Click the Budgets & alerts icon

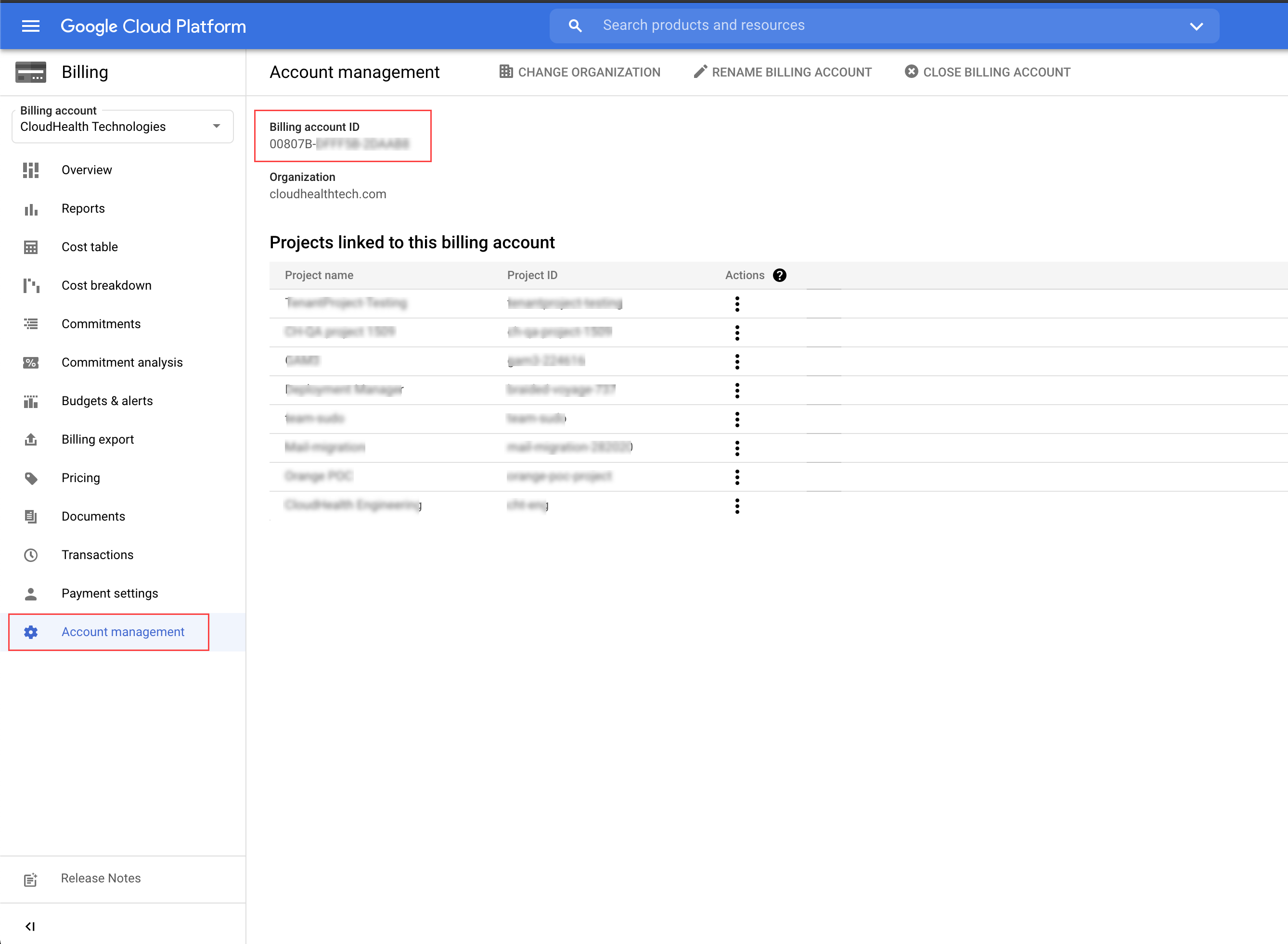[30, 401]
